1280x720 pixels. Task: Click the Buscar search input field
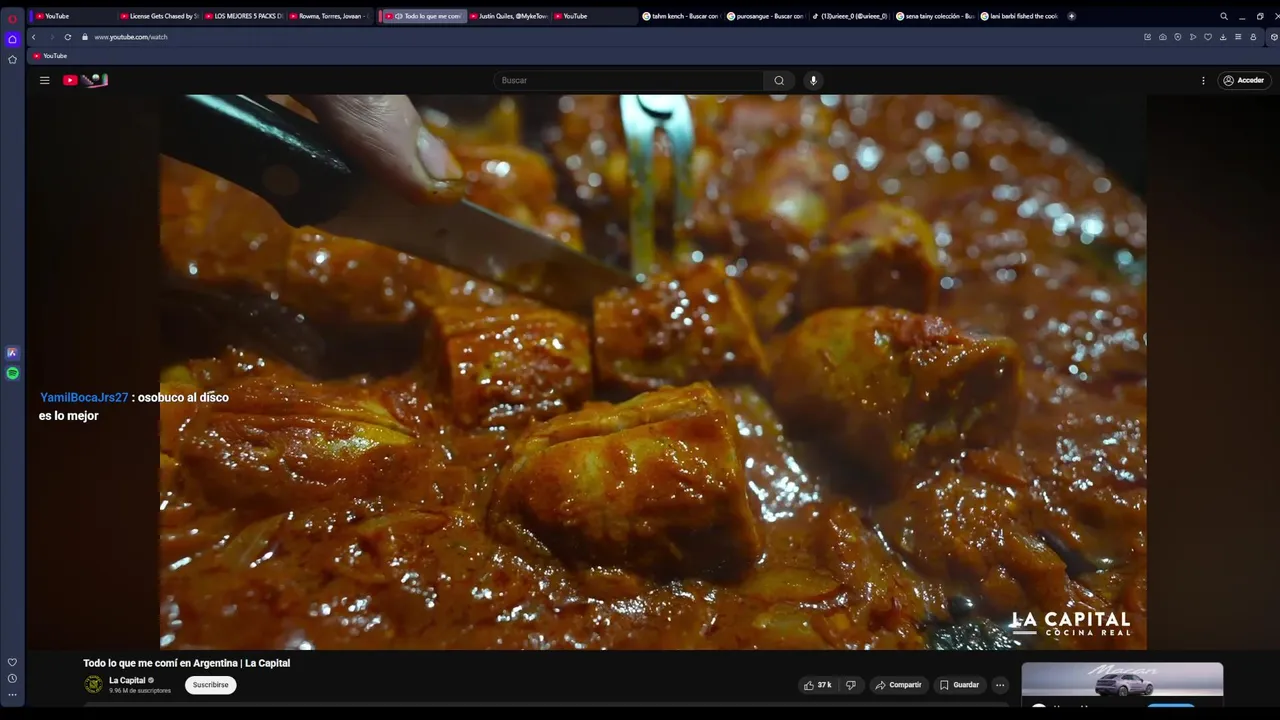(x=630, y=80)
